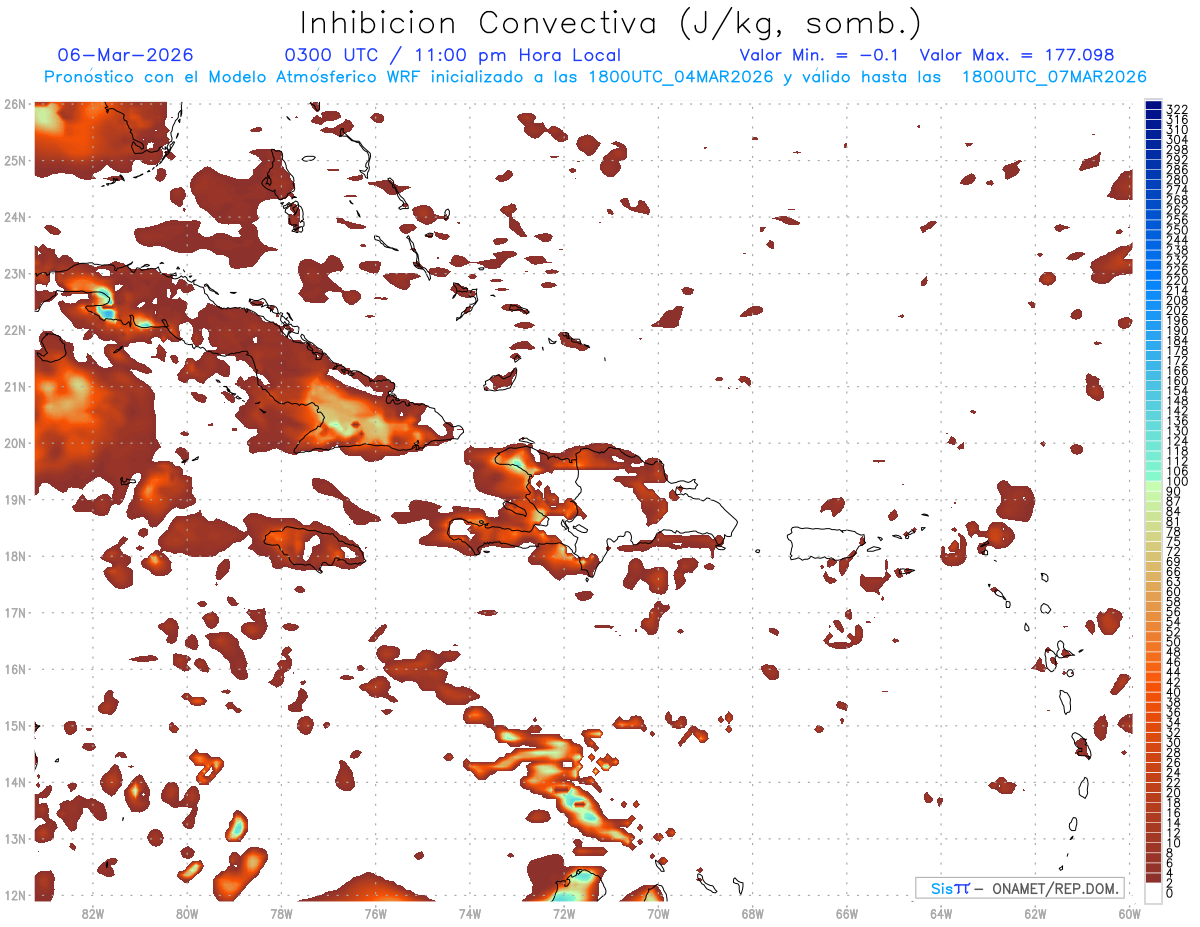The height and width of the screenshot is (927, 1200).
Task: Click the '76W' longitude label
Action: [375, 913]
